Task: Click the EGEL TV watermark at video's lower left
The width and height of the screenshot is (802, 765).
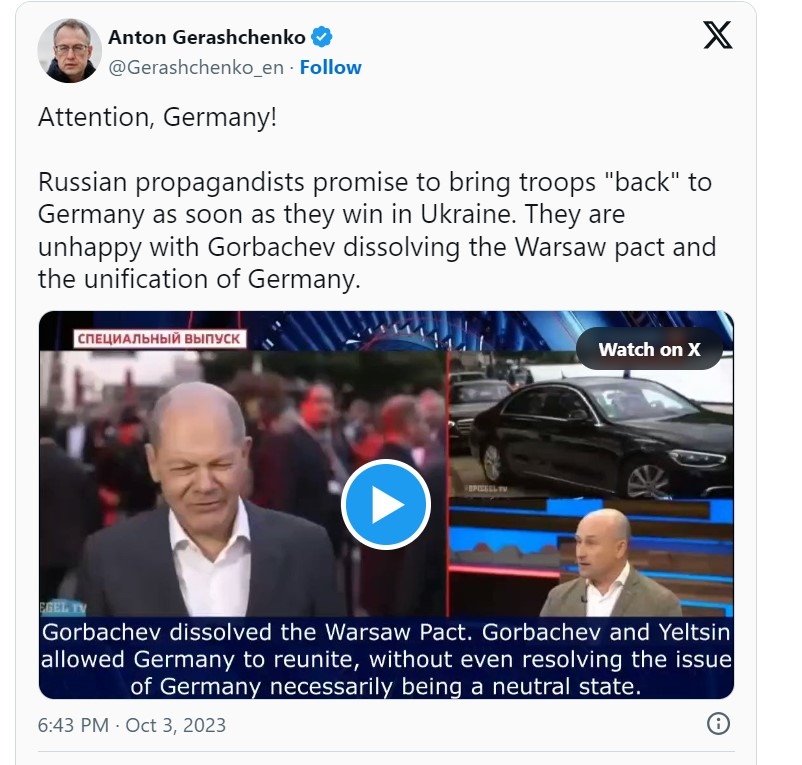Action: 63,608
